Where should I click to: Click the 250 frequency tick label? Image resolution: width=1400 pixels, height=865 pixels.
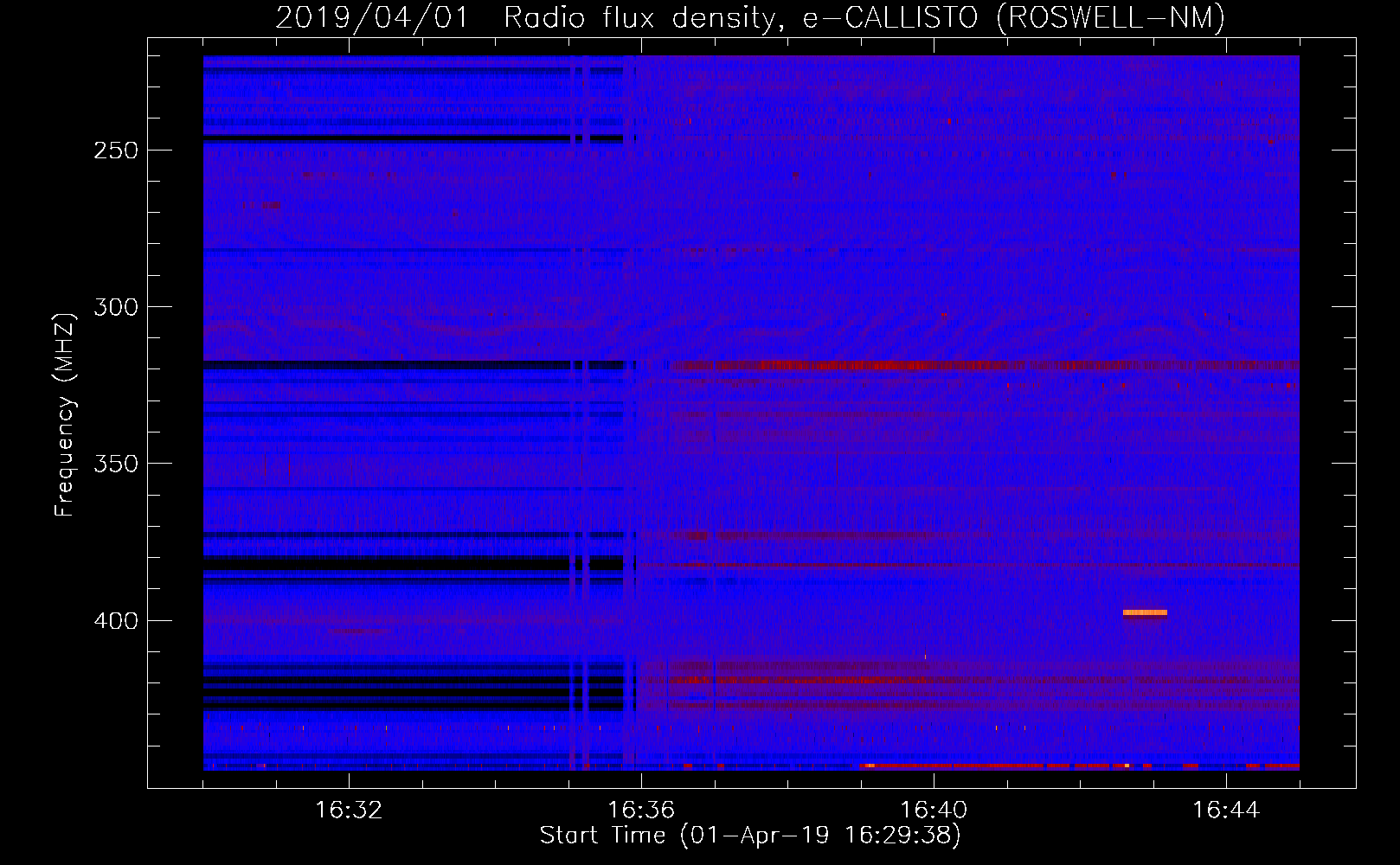tap(116, 151)
